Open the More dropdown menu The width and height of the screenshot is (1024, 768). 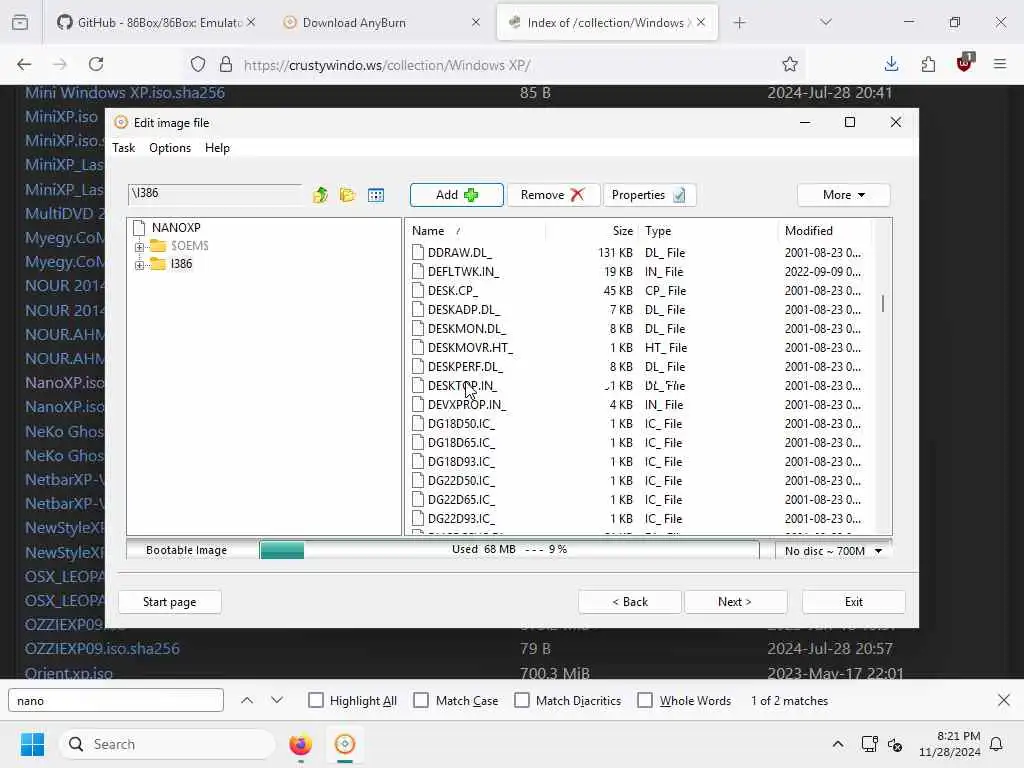point(843,195)
